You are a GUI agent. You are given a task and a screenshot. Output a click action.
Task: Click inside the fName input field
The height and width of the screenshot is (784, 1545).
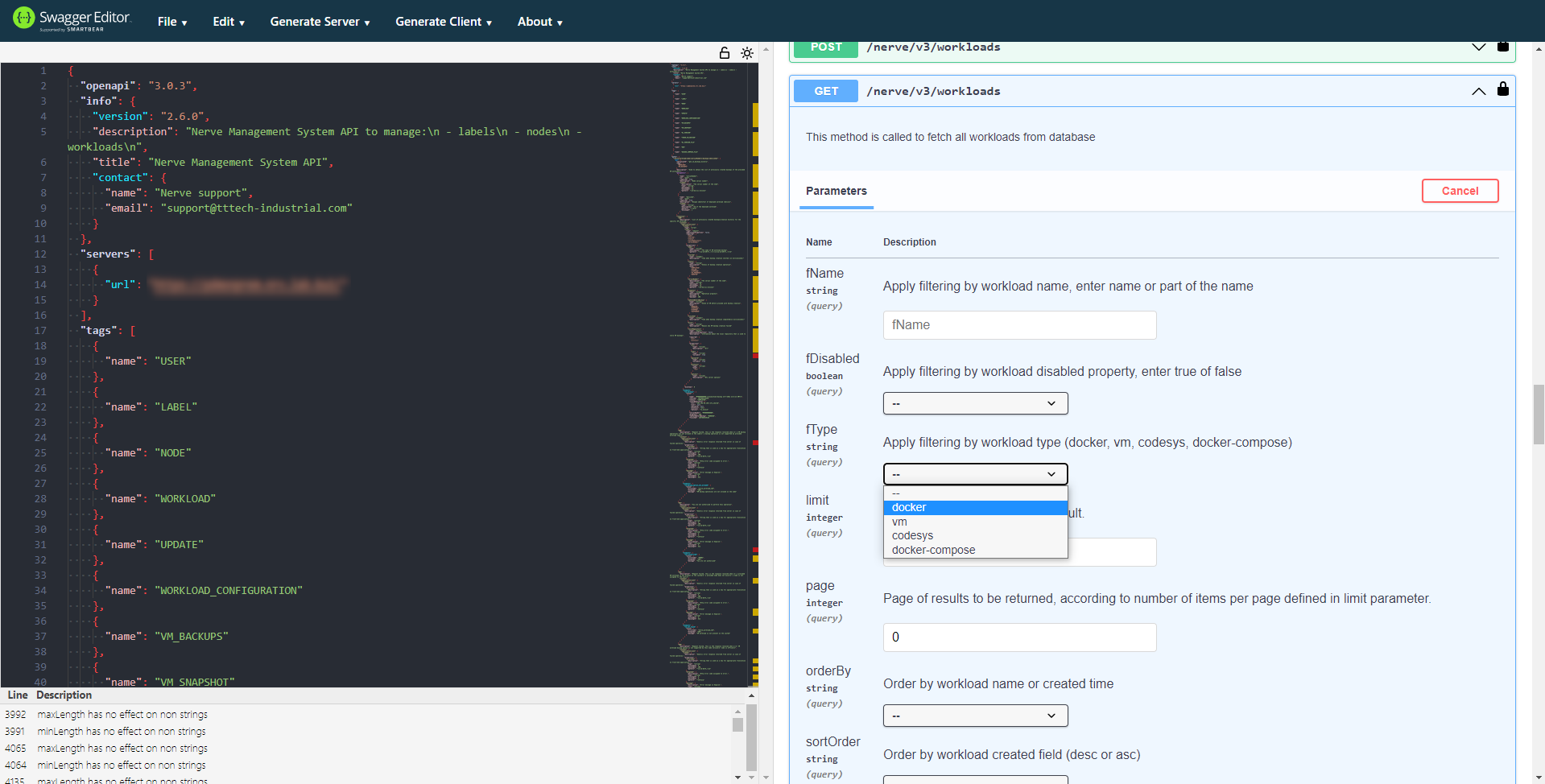click(x=1018, y=324)
